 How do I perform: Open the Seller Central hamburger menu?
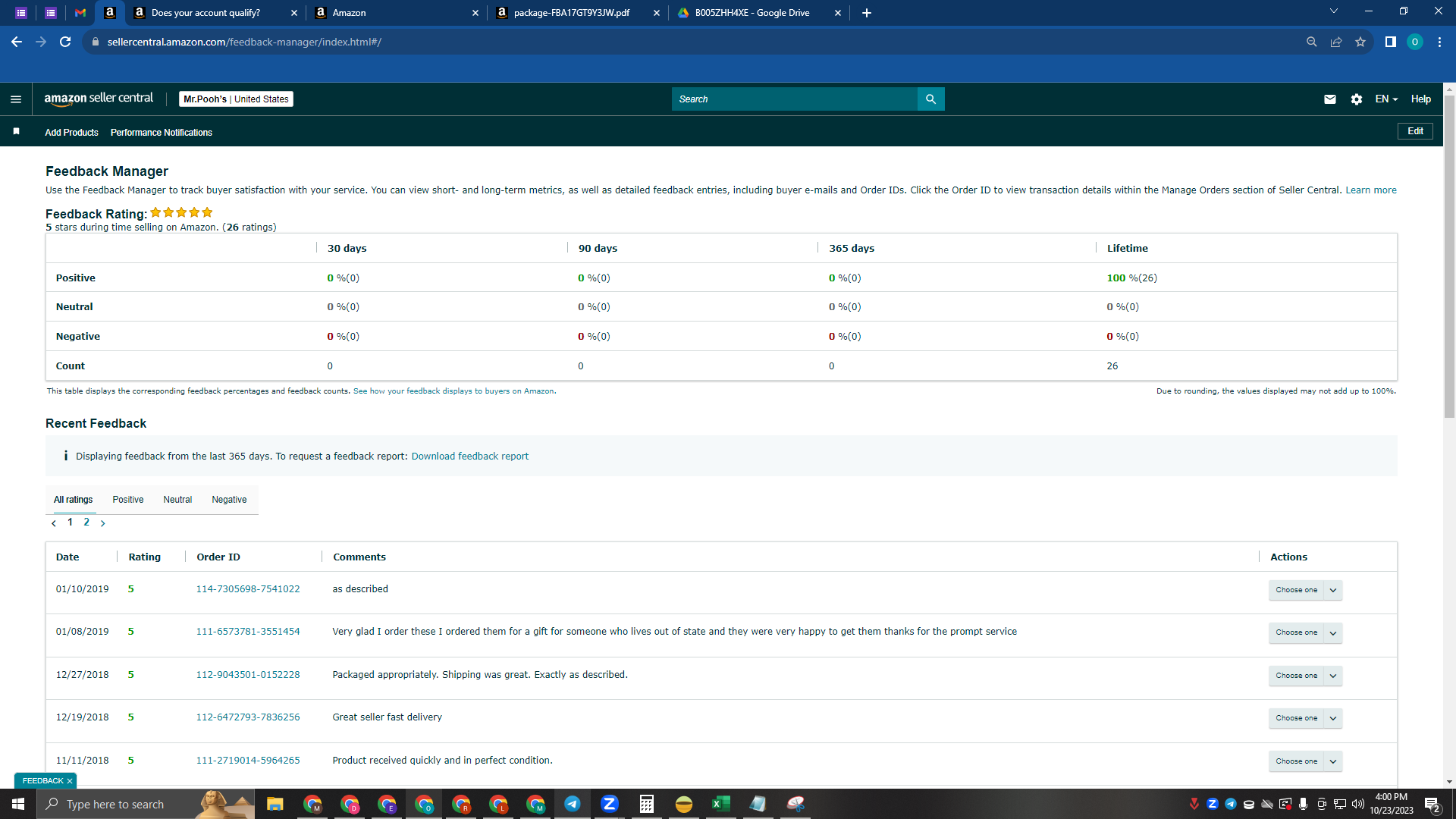[x=16, y=99]
